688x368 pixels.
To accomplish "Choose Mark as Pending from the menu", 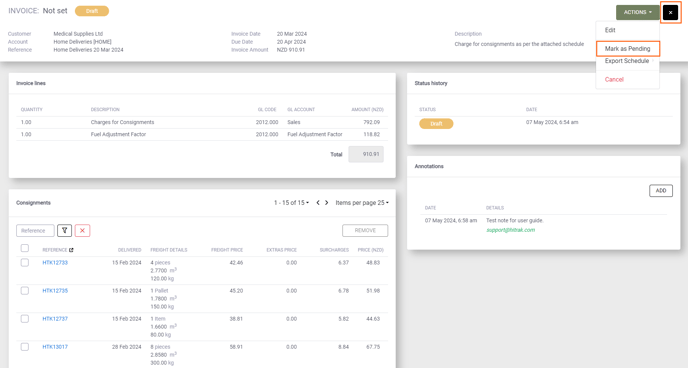I will point(627,49).
